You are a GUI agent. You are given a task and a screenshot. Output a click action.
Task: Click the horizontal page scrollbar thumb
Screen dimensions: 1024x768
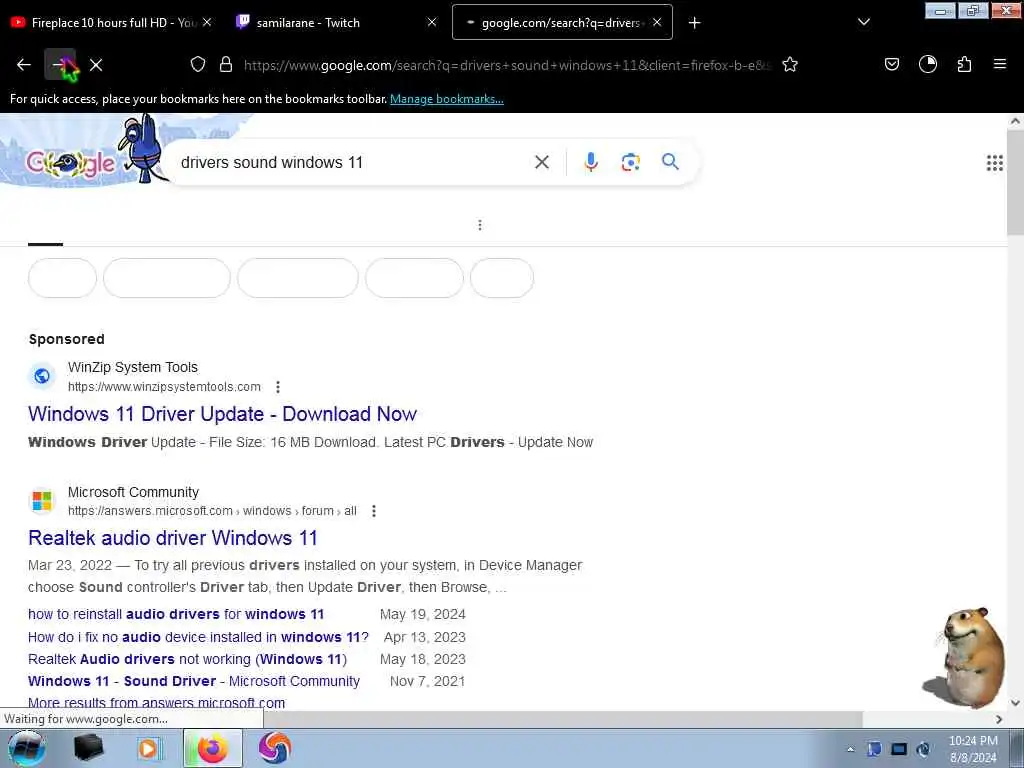(563, 719)
